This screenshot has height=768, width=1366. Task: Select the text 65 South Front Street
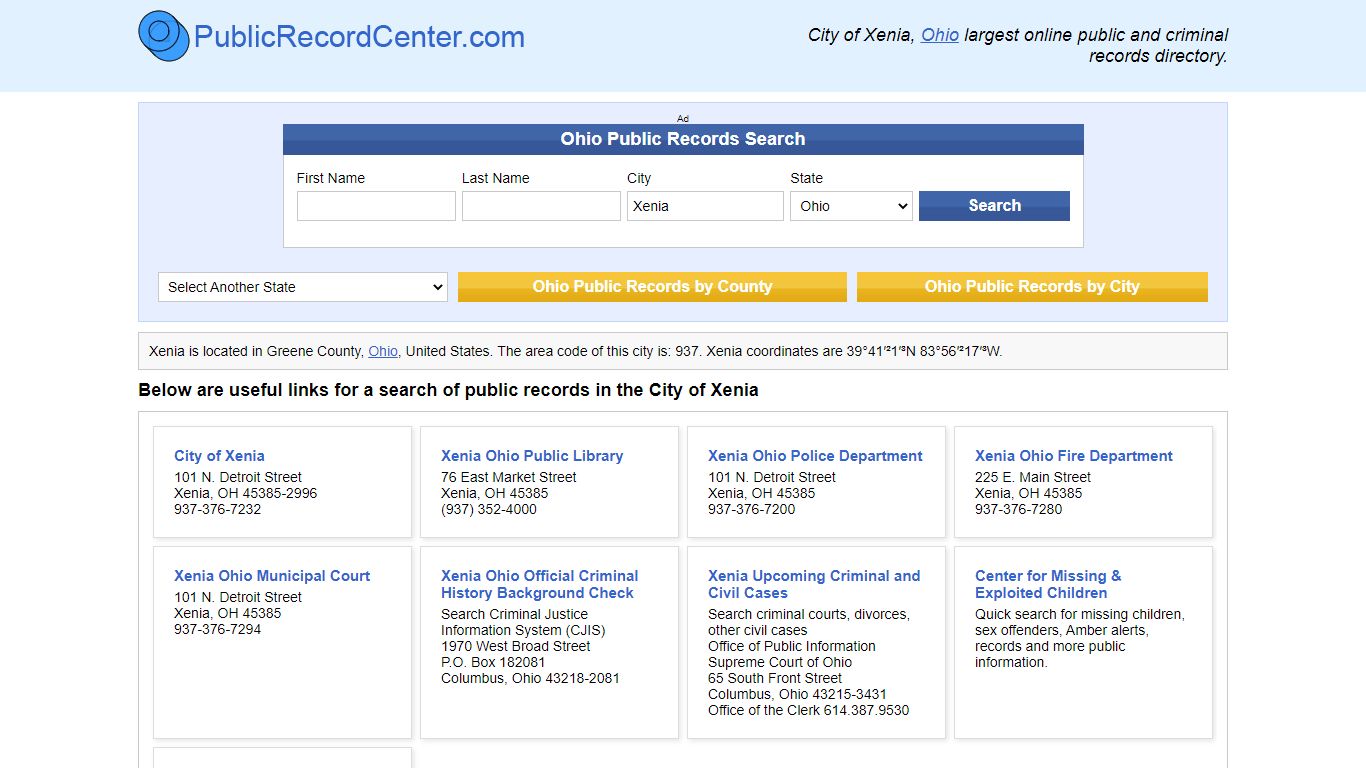[x=775, y=678]
